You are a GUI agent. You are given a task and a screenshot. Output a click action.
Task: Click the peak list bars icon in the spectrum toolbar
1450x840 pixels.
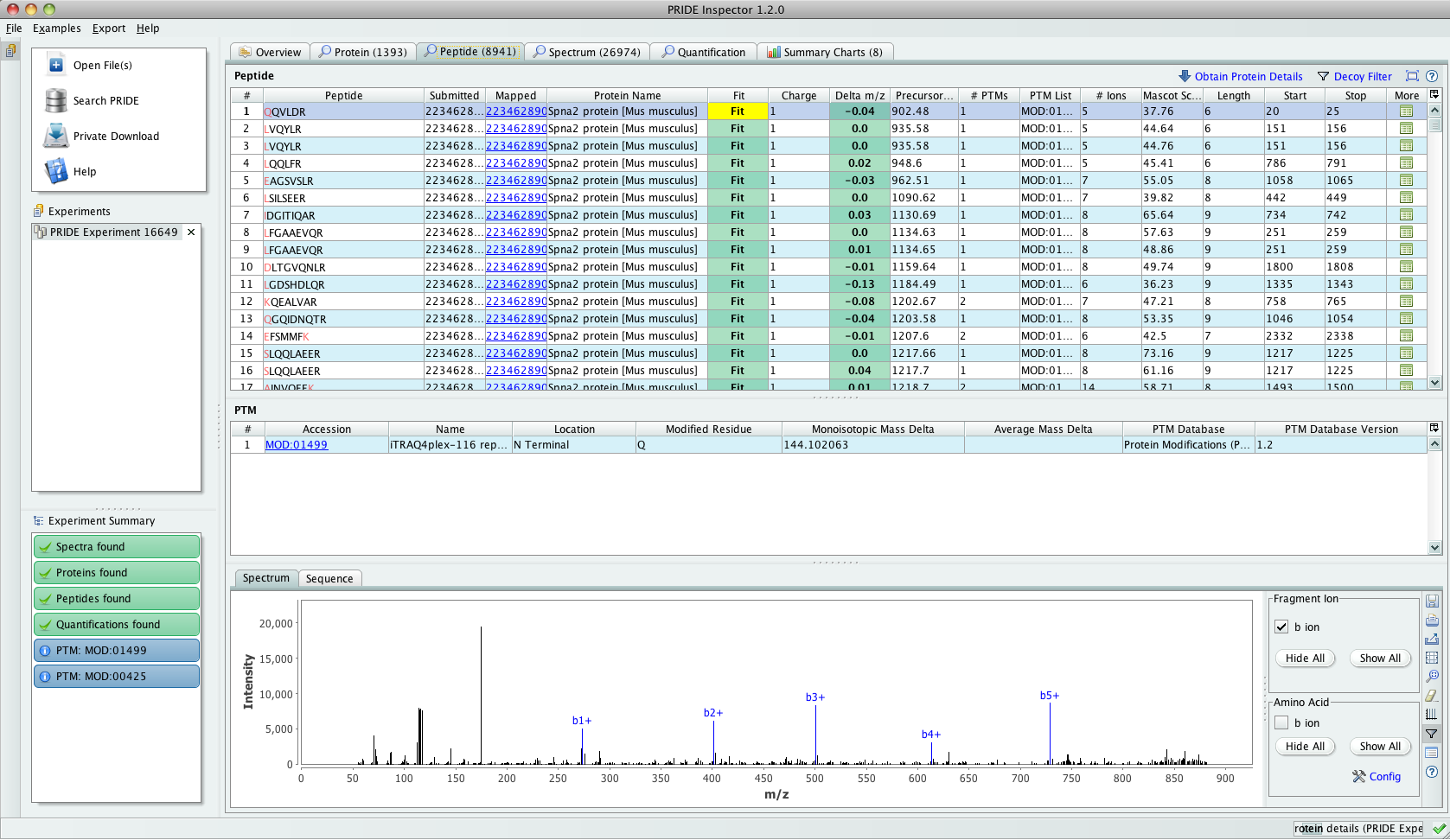[1432, 715]
